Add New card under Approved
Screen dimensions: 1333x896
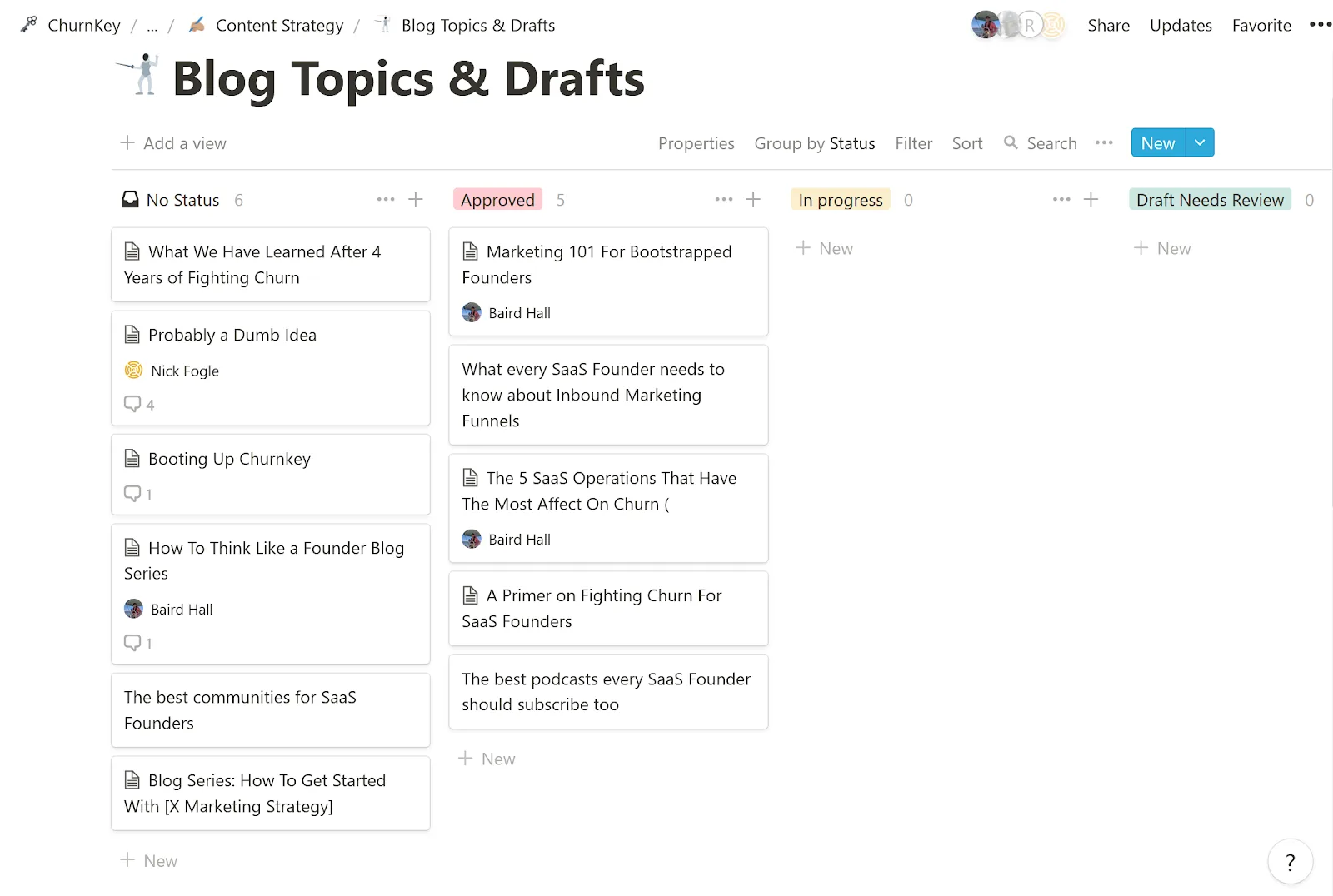[x=487, y=759]
